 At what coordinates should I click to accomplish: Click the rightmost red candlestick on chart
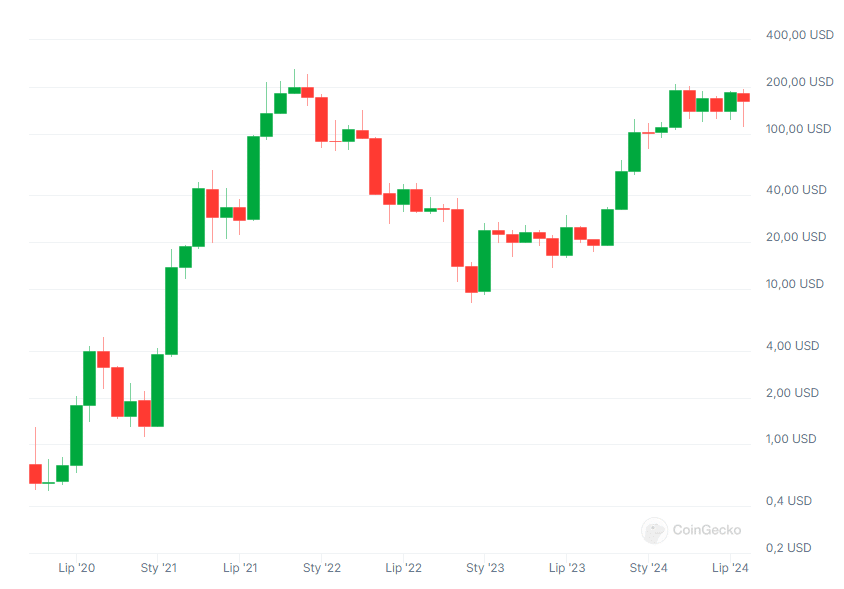coord(743,97)
